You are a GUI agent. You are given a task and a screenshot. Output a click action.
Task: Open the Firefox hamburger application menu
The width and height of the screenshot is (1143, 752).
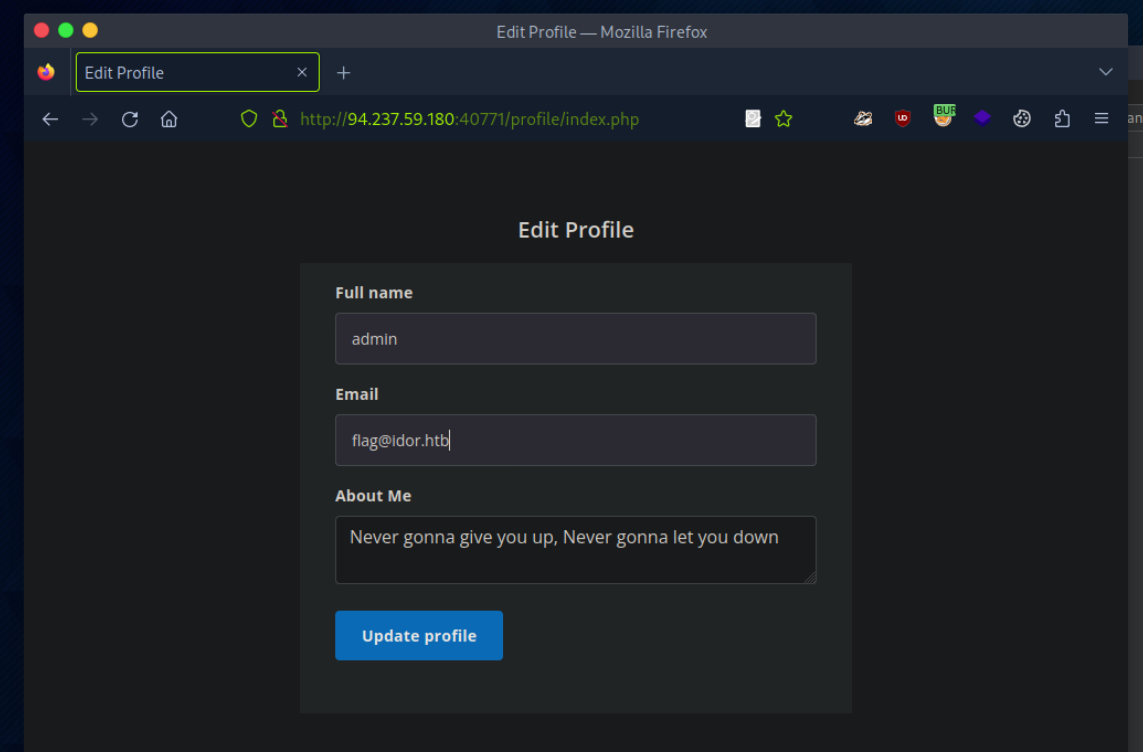[1101, 118]
